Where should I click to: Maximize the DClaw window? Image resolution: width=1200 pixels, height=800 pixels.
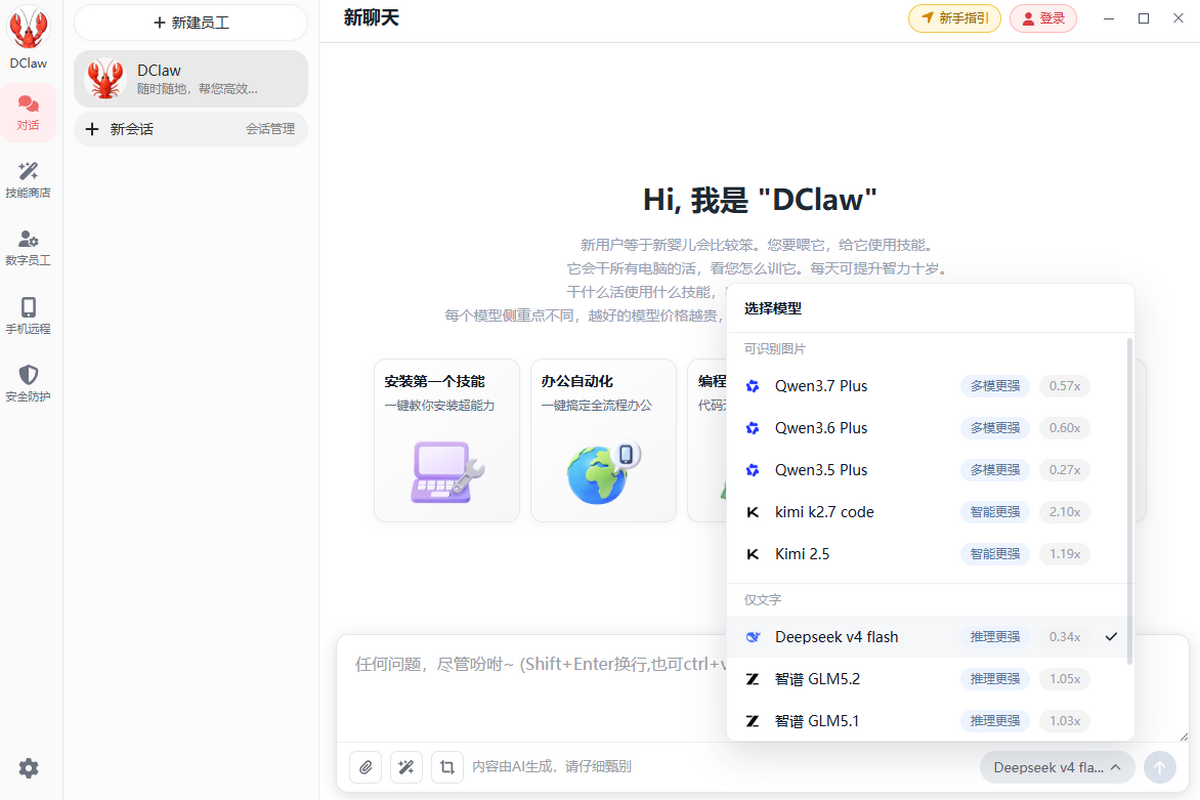point(1144,18)
